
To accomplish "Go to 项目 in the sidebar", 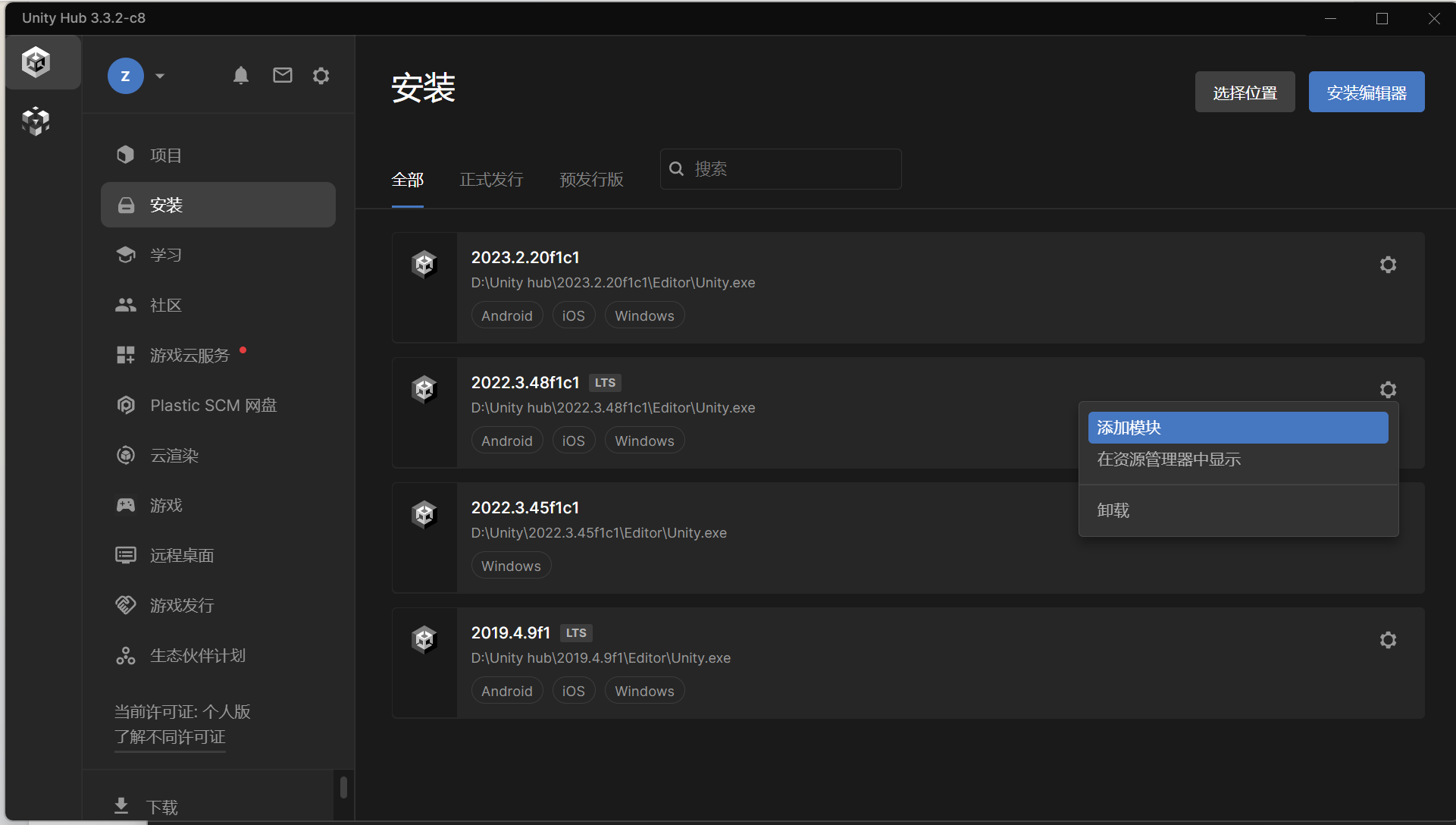I will tap(218, 155).
